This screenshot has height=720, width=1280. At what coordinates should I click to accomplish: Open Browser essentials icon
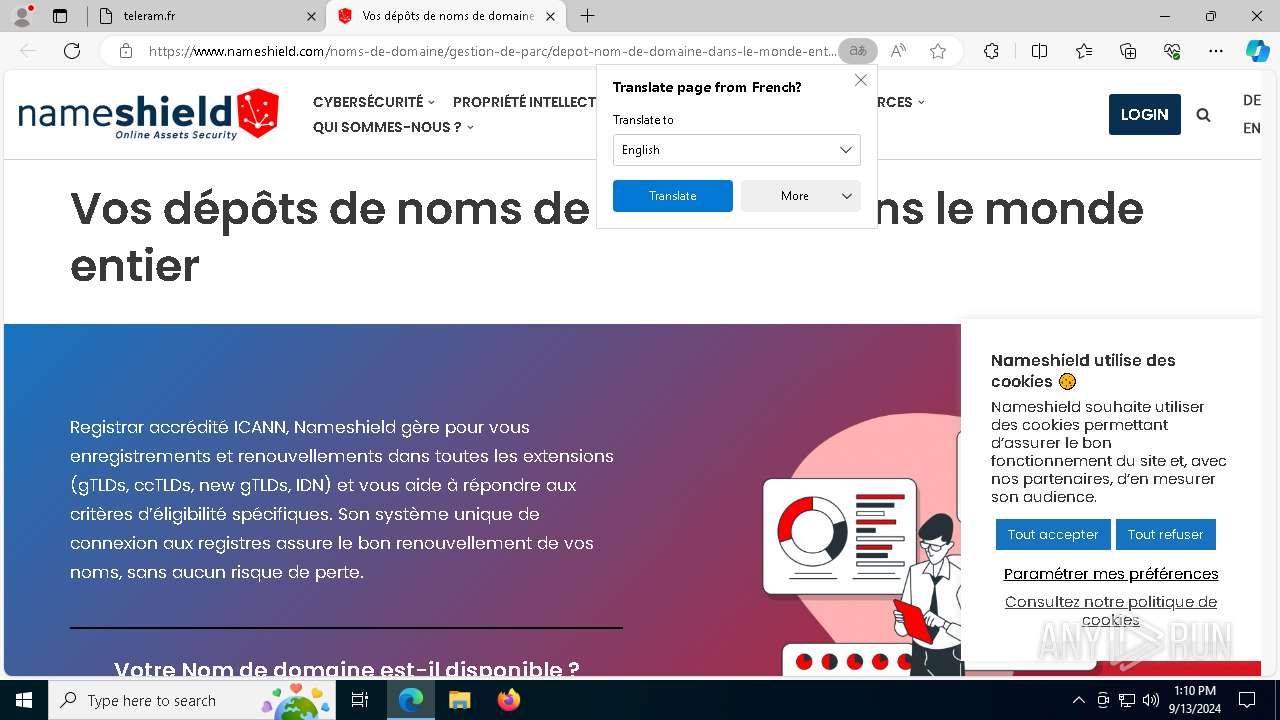click(1172, 51)
